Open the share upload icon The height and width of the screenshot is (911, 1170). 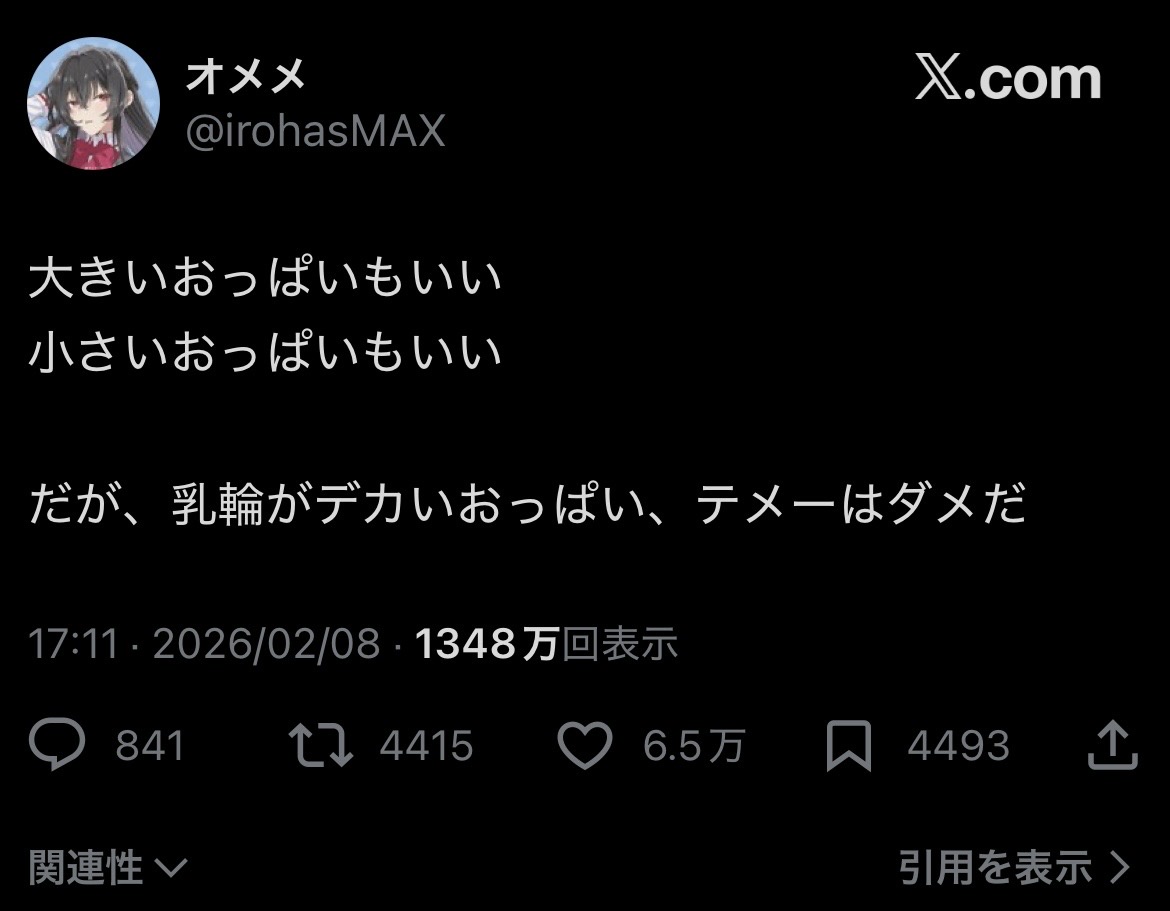(1112, 744)
